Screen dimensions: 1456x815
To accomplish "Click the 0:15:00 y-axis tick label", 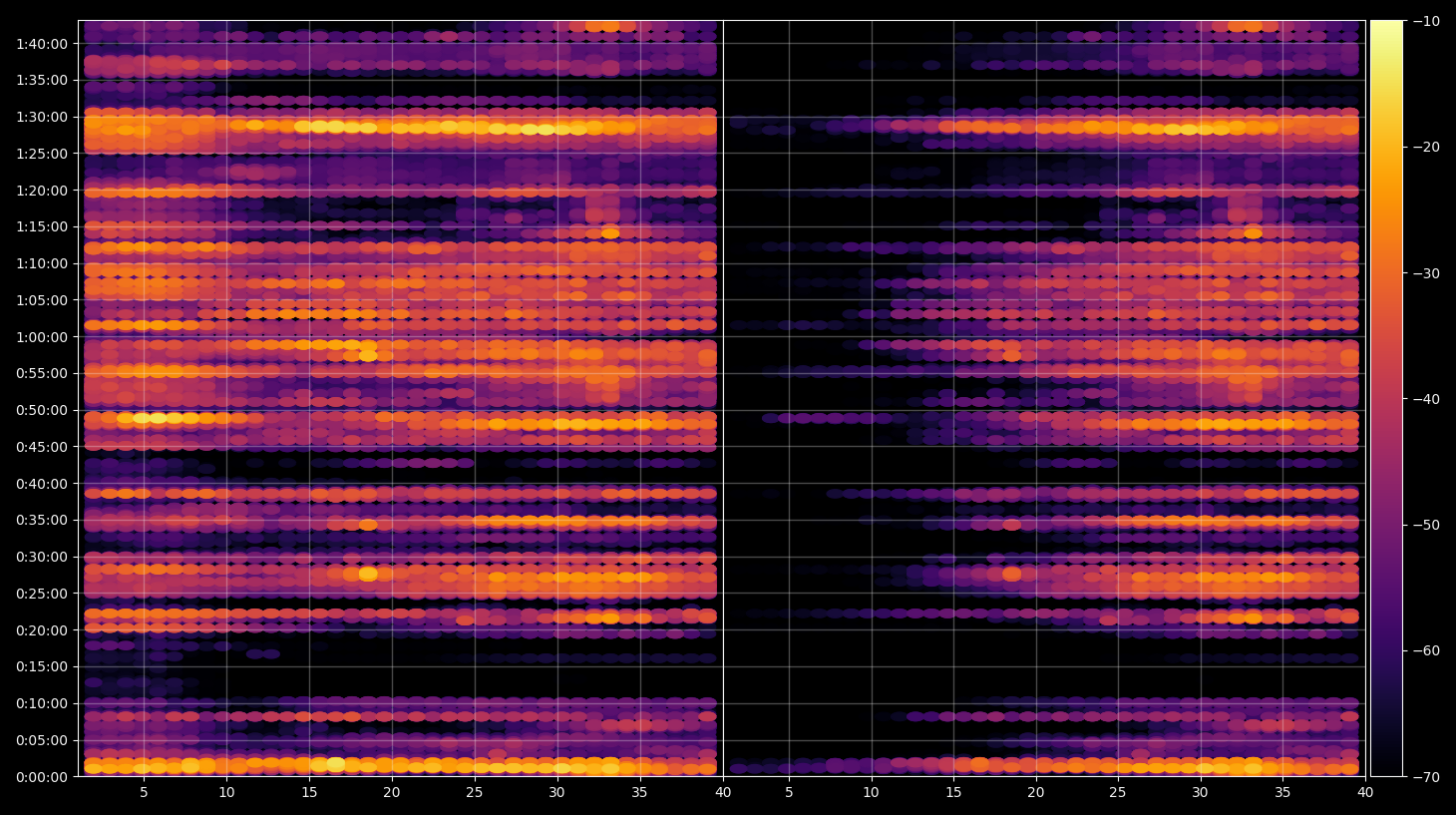I will 42,666.
